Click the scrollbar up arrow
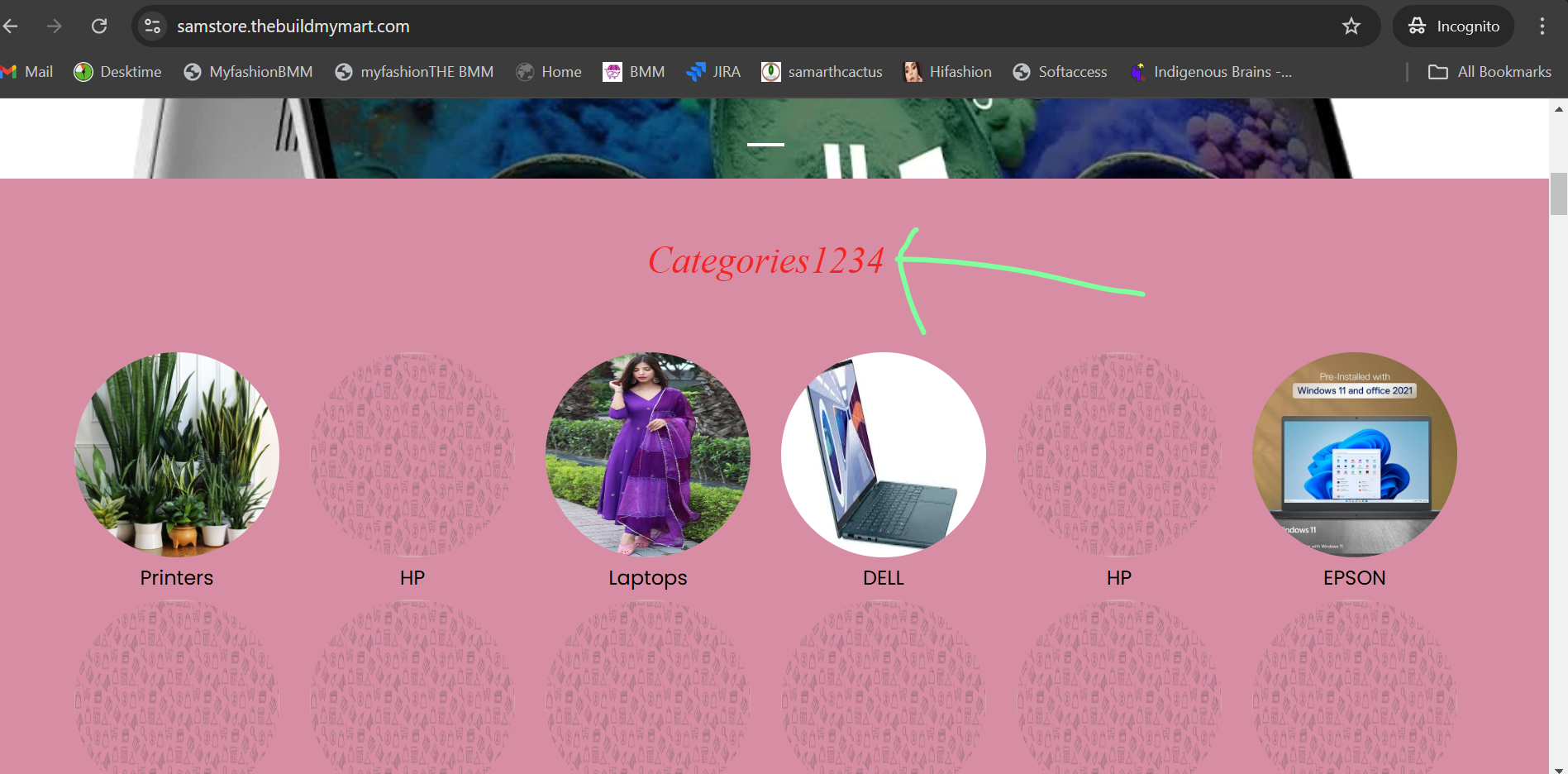 pyautogui.click(x=1559, y=109)
